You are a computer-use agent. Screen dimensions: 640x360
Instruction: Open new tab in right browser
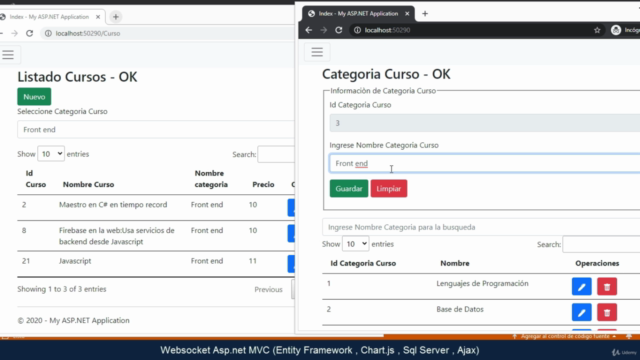(x=425, y=13)
